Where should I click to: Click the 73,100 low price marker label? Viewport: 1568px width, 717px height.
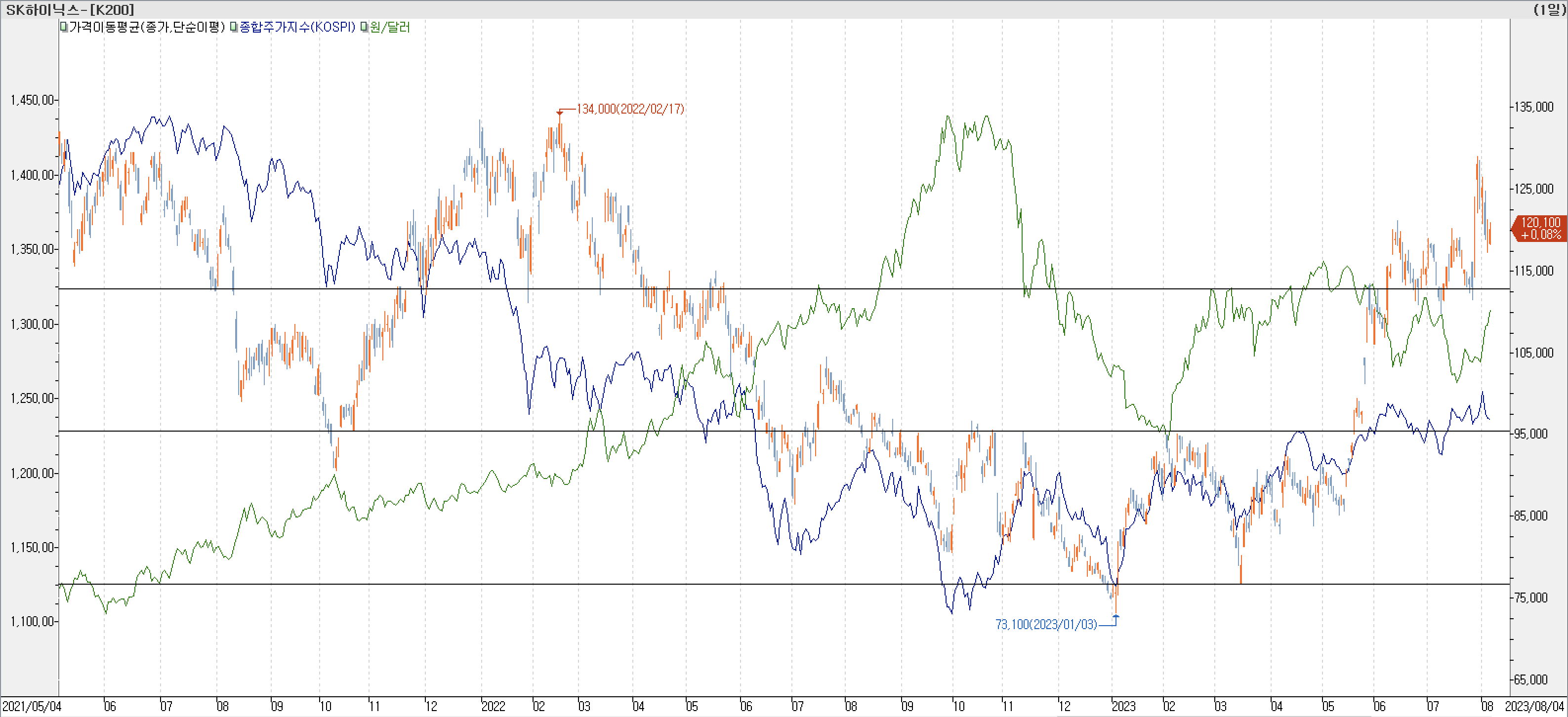(1046, 625)
